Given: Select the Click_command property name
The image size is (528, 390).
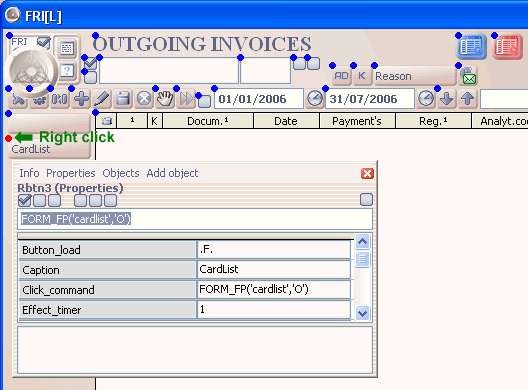Looking at the screenshot, I should tap(107, 290).
